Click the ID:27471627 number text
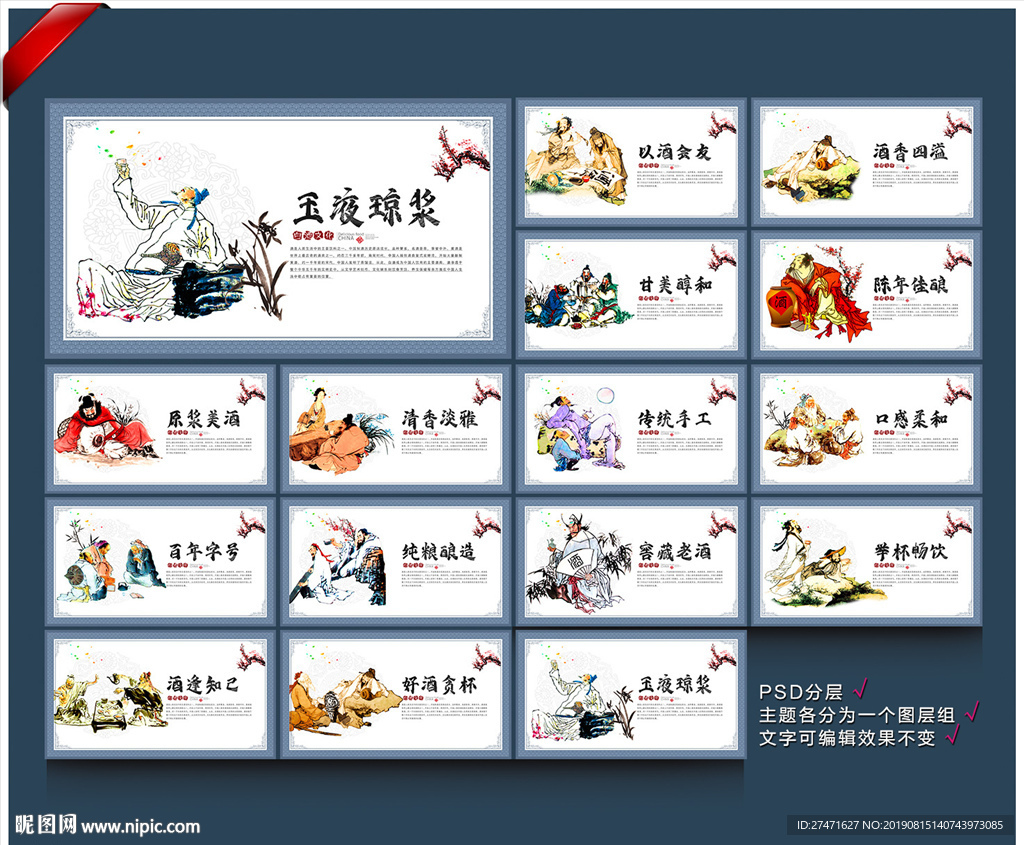The image size is (1024, 845). [827, 825]
